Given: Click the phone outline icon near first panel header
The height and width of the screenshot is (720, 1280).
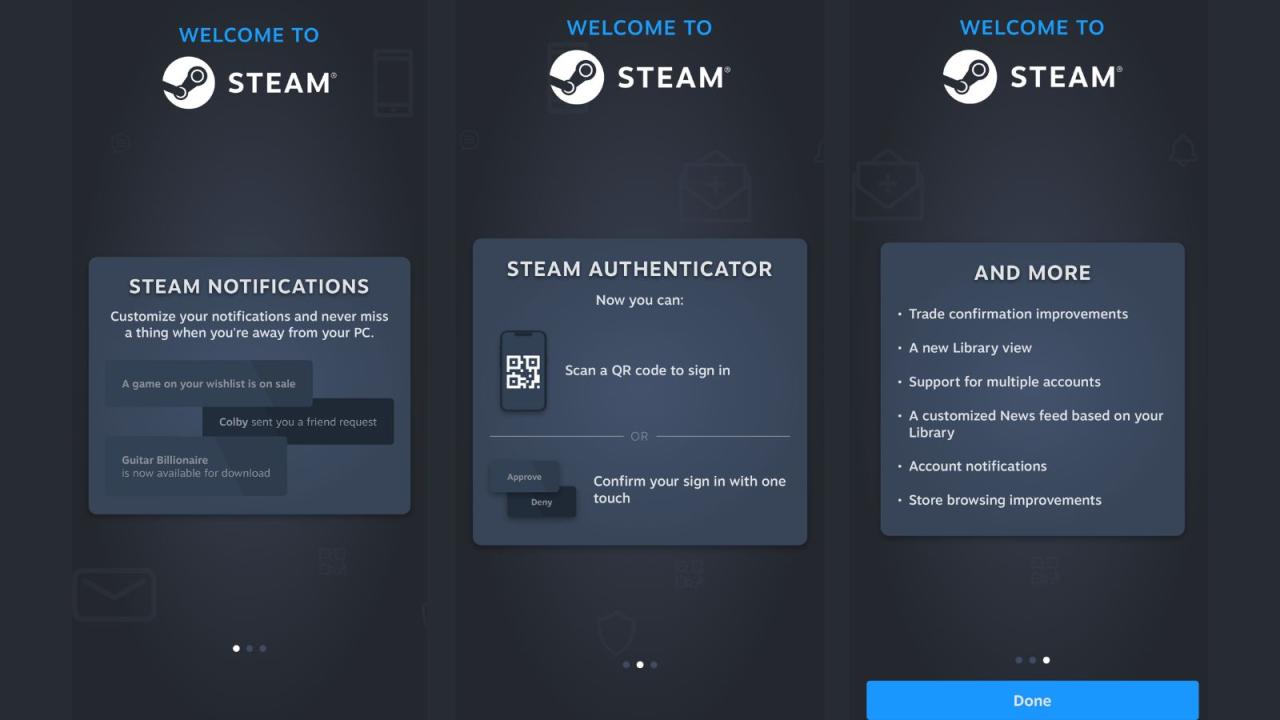Looking at the screenshot, I should click(393, 83).
